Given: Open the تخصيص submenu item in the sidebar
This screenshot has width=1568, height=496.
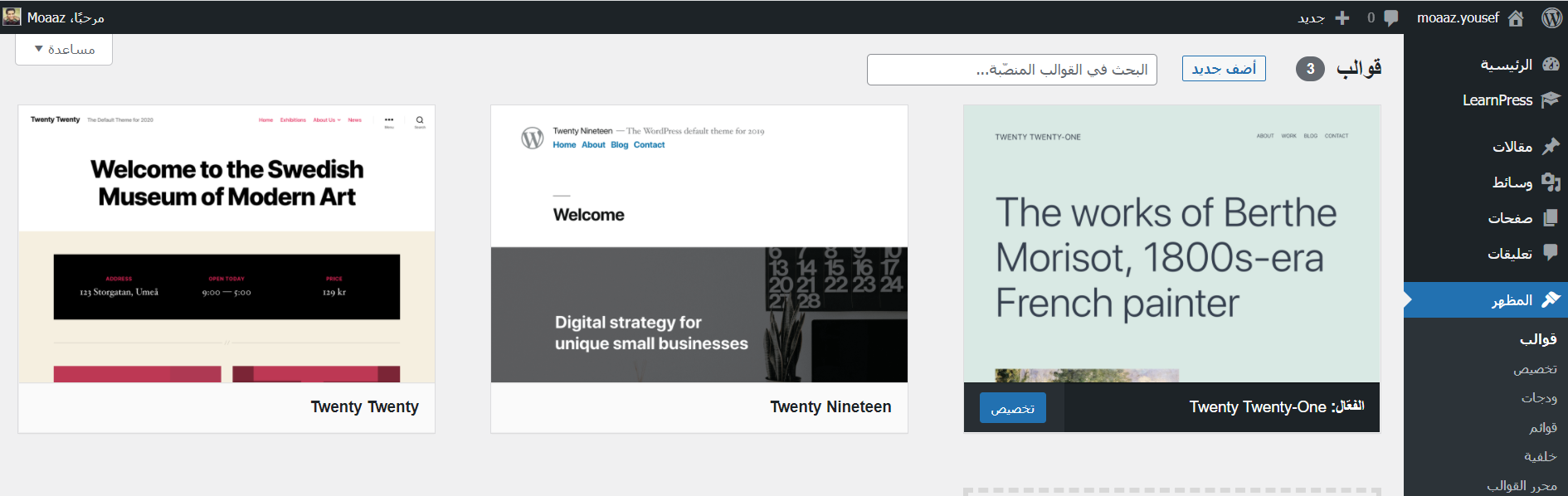Looking at the screenshot, I should coord(1535,369).
